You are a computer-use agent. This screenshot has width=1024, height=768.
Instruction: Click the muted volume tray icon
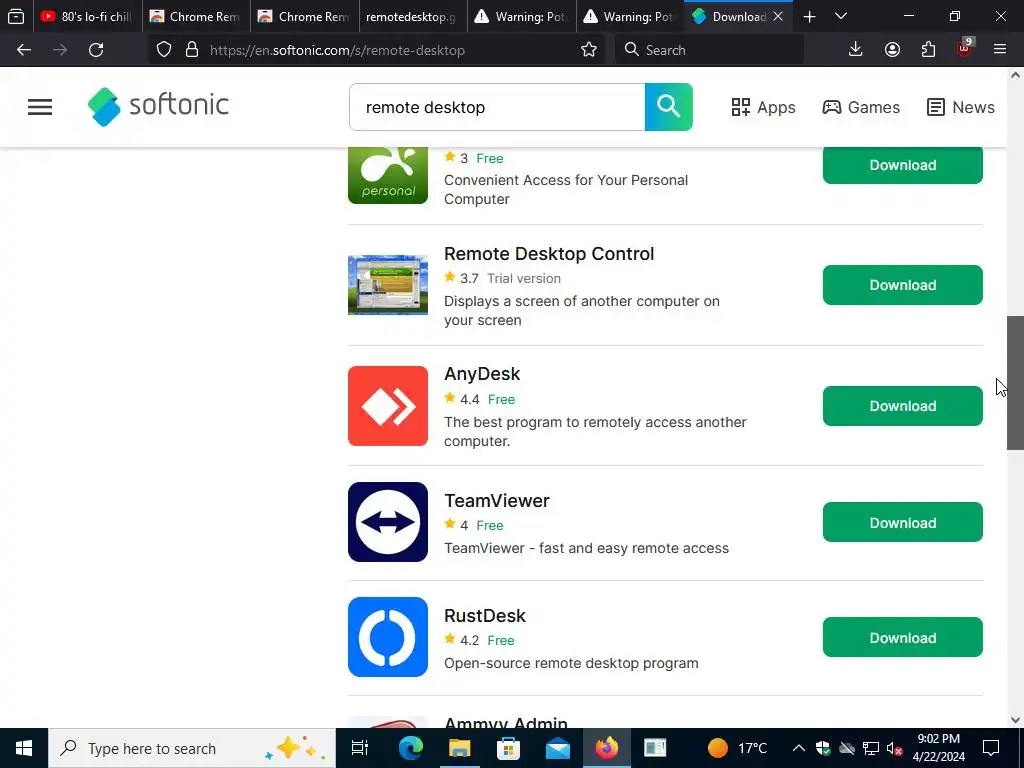click(895, 748)
